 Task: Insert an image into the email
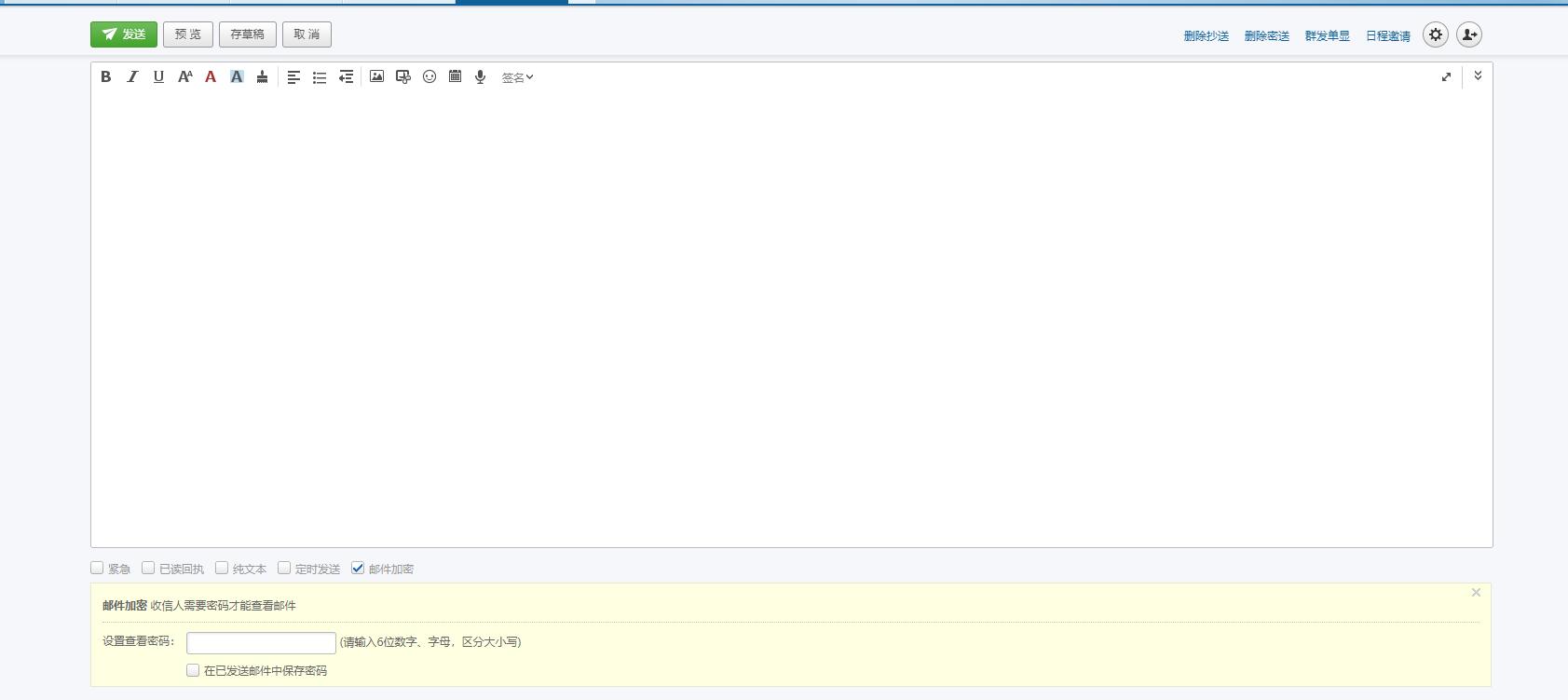click(376, 77)
